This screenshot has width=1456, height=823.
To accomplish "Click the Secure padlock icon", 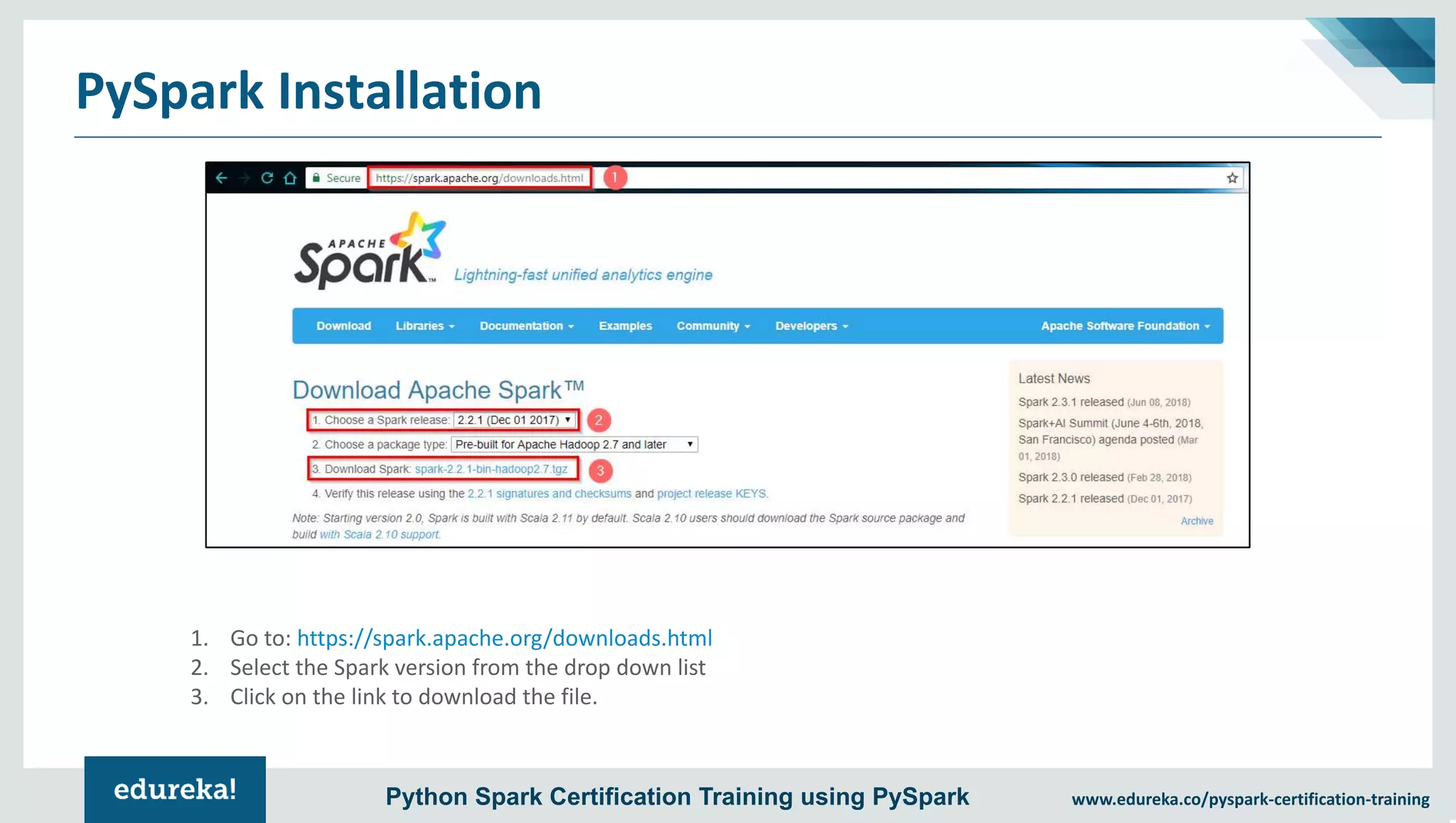I will pos(316,178).
